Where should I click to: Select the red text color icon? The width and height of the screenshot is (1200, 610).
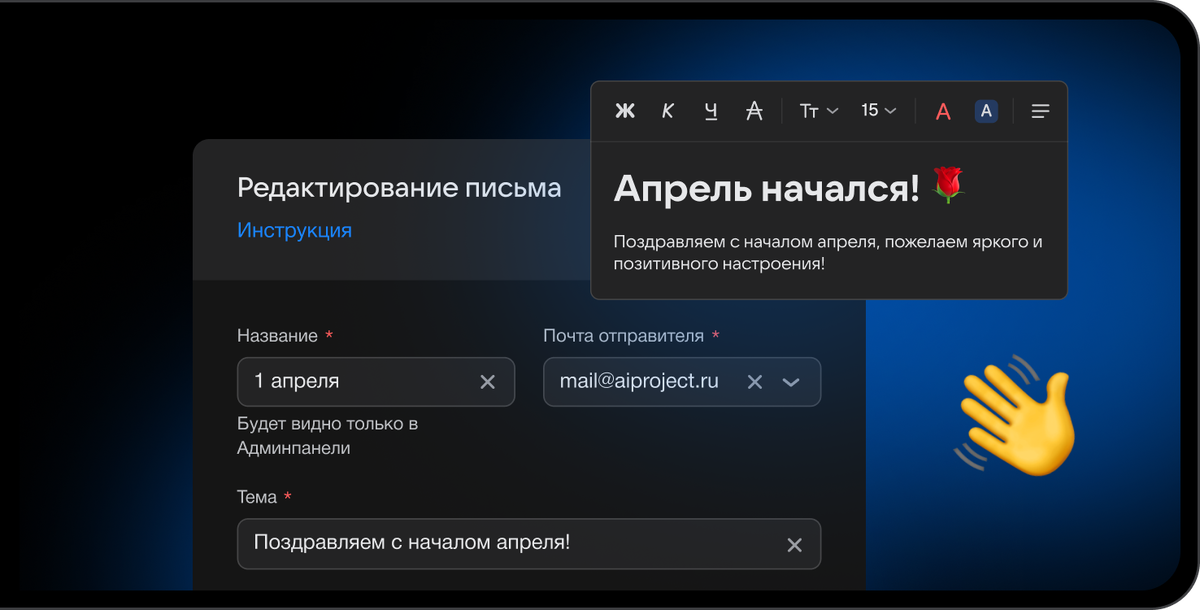[x=943, y=111]
